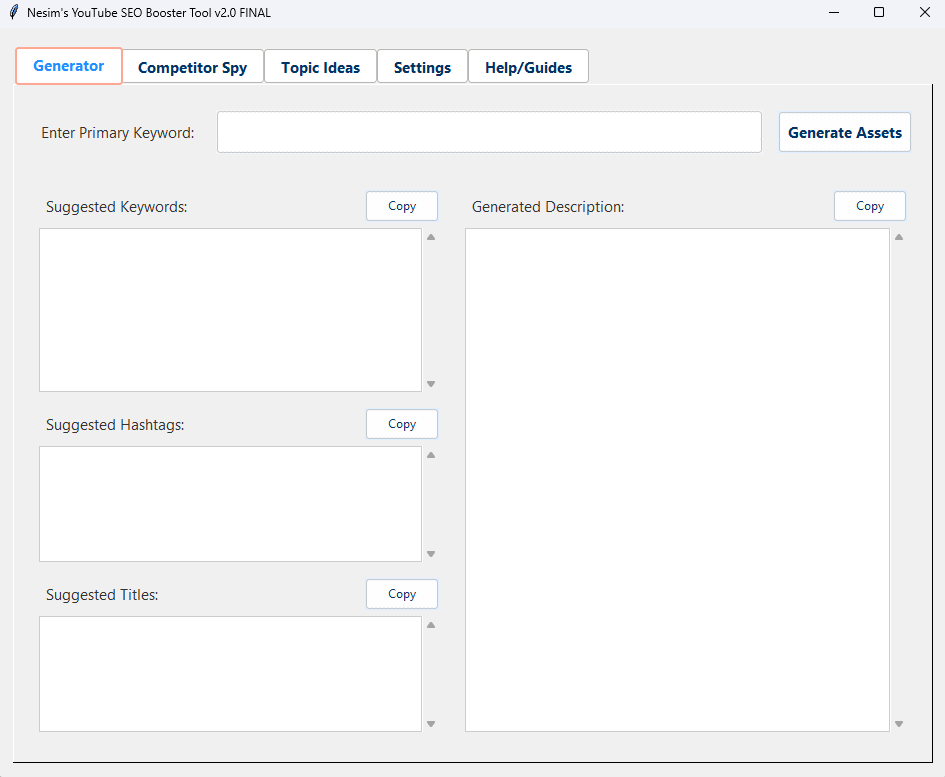945x777 pixels.
Task: Select the Generator tab
Action: point(69,66)
